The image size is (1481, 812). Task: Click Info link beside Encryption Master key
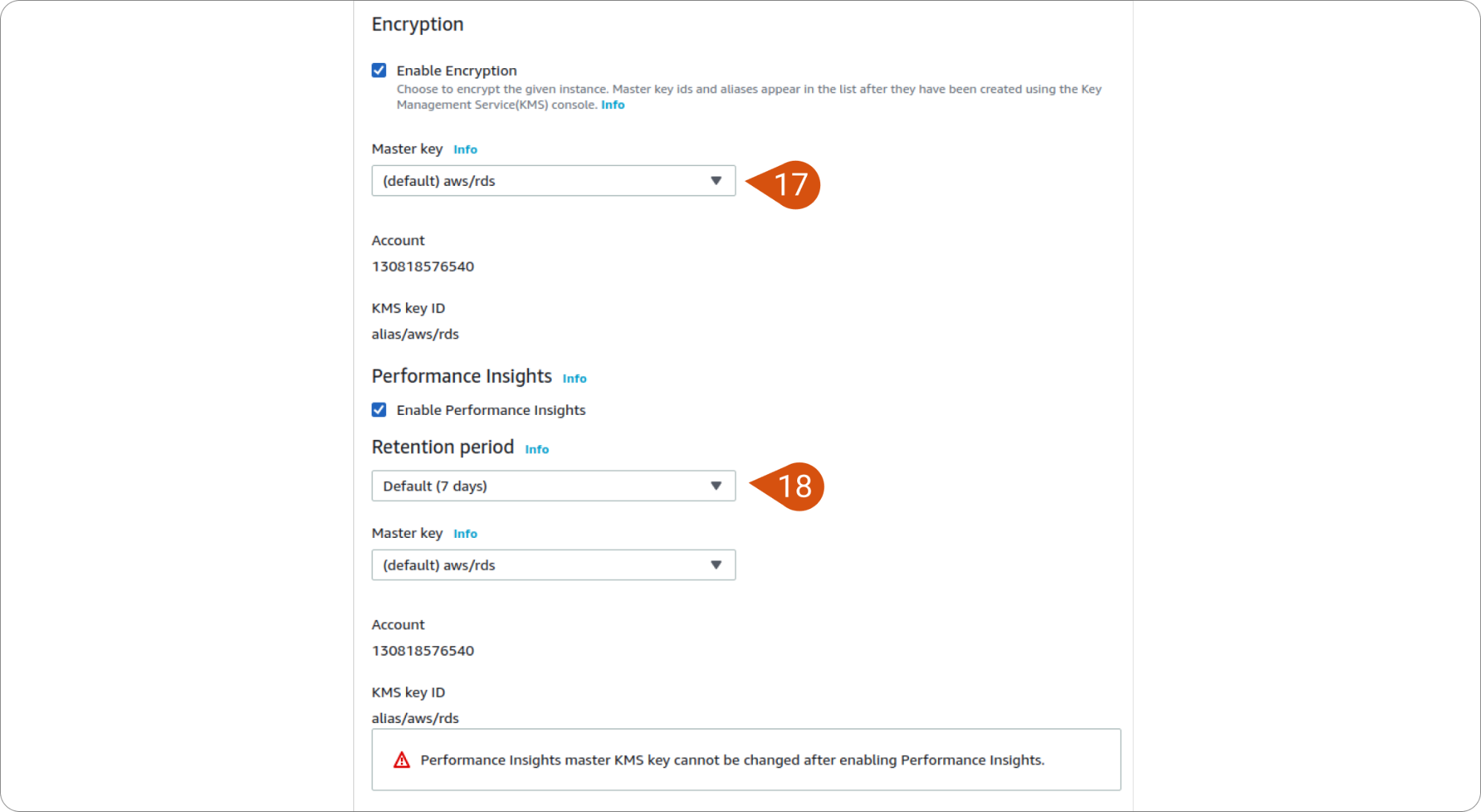(x=465, y=150)
